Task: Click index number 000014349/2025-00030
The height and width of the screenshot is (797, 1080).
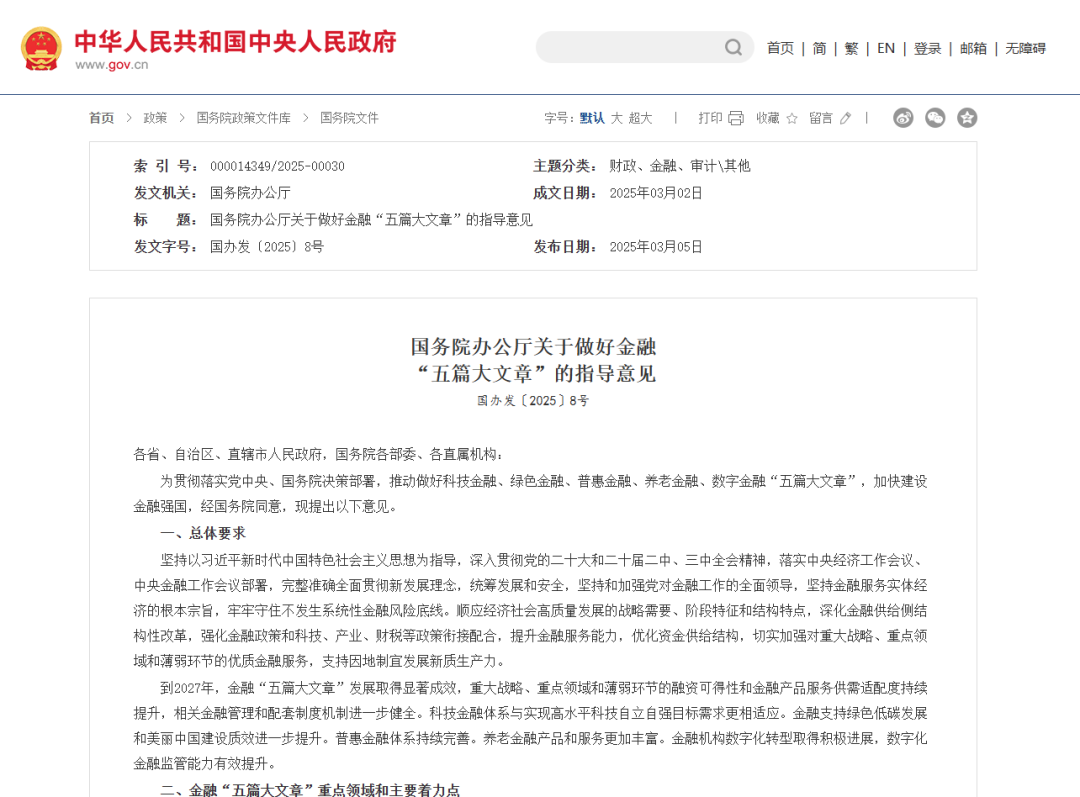Action: coord(277,166)
